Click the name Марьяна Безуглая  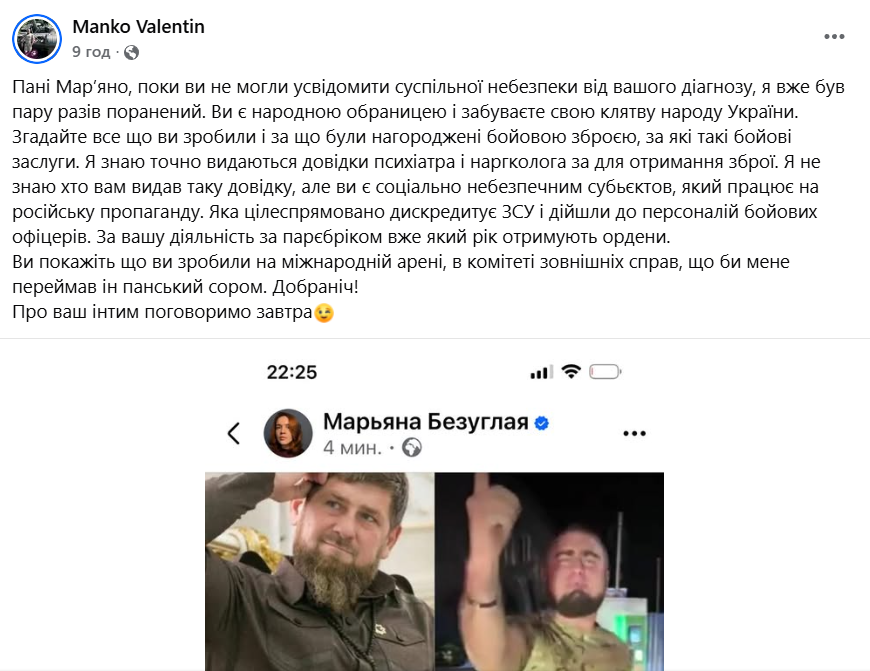pos(426,422)
